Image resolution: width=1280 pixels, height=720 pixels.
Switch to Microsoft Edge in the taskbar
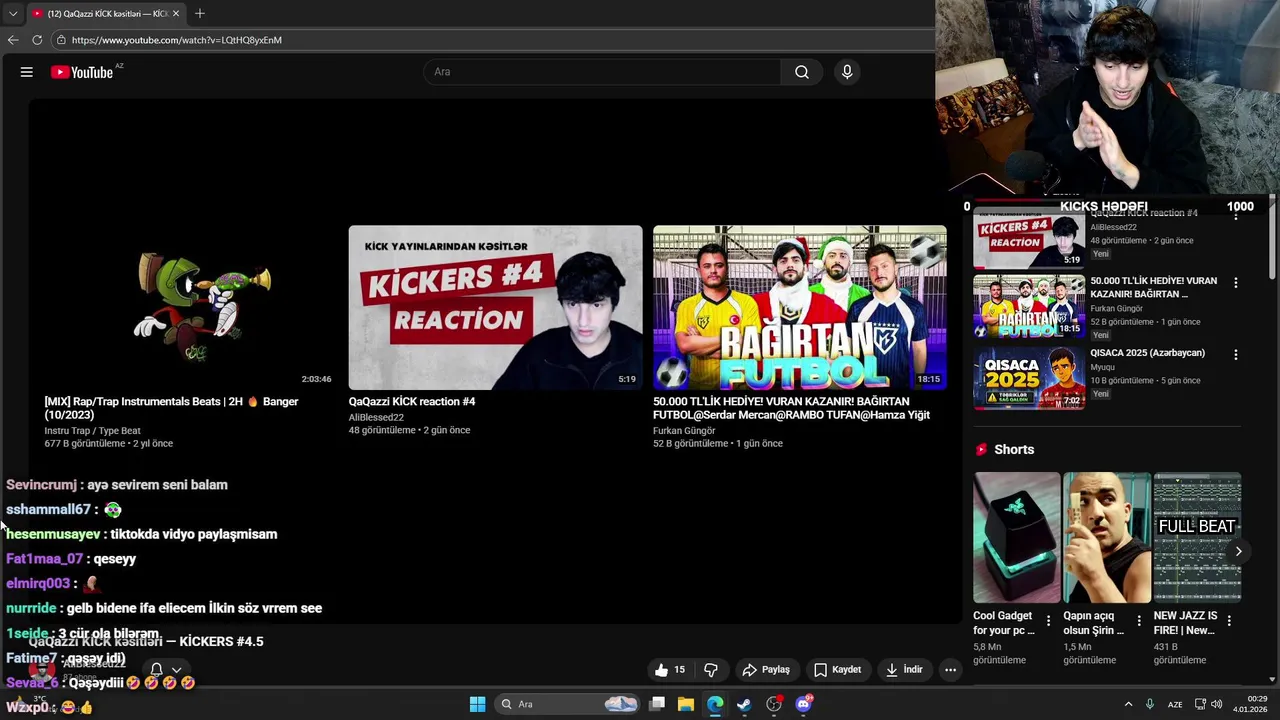tap(715, 704)
